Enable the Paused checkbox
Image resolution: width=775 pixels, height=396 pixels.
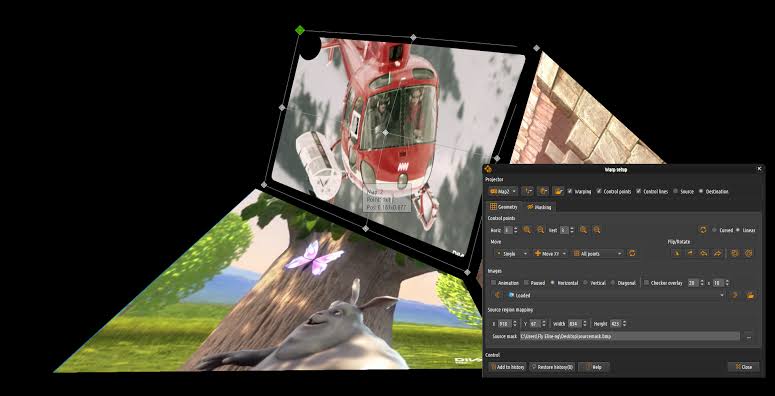526,283
